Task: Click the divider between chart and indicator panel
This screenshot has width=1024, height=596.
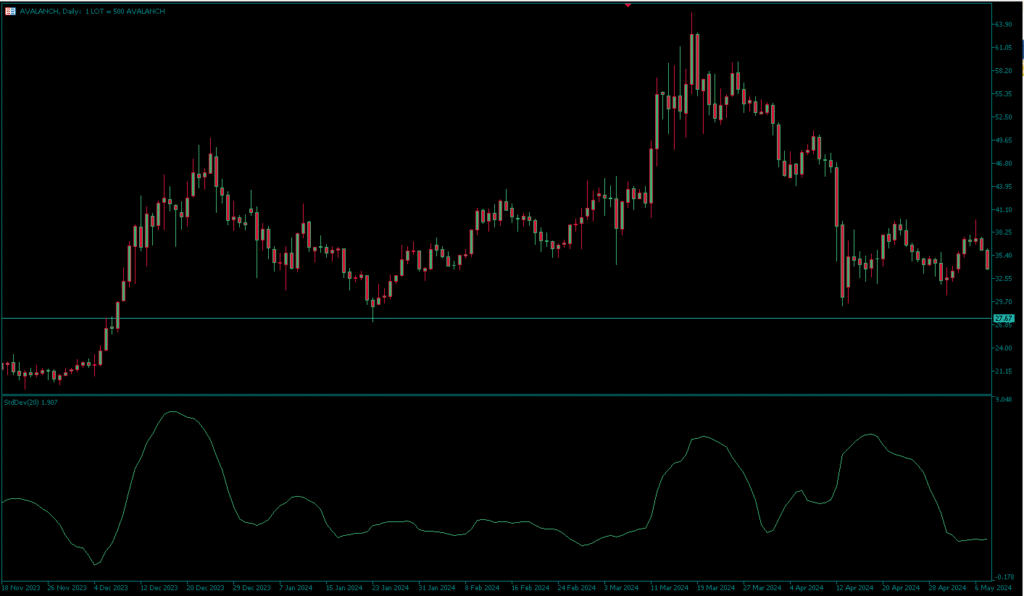Action: [500, 395]
